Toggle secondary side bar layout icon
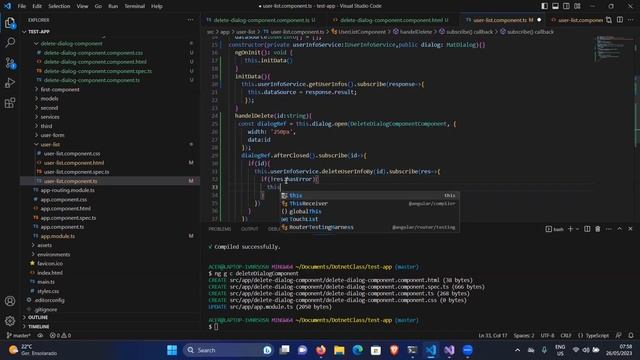 click(x=566, y=6)
